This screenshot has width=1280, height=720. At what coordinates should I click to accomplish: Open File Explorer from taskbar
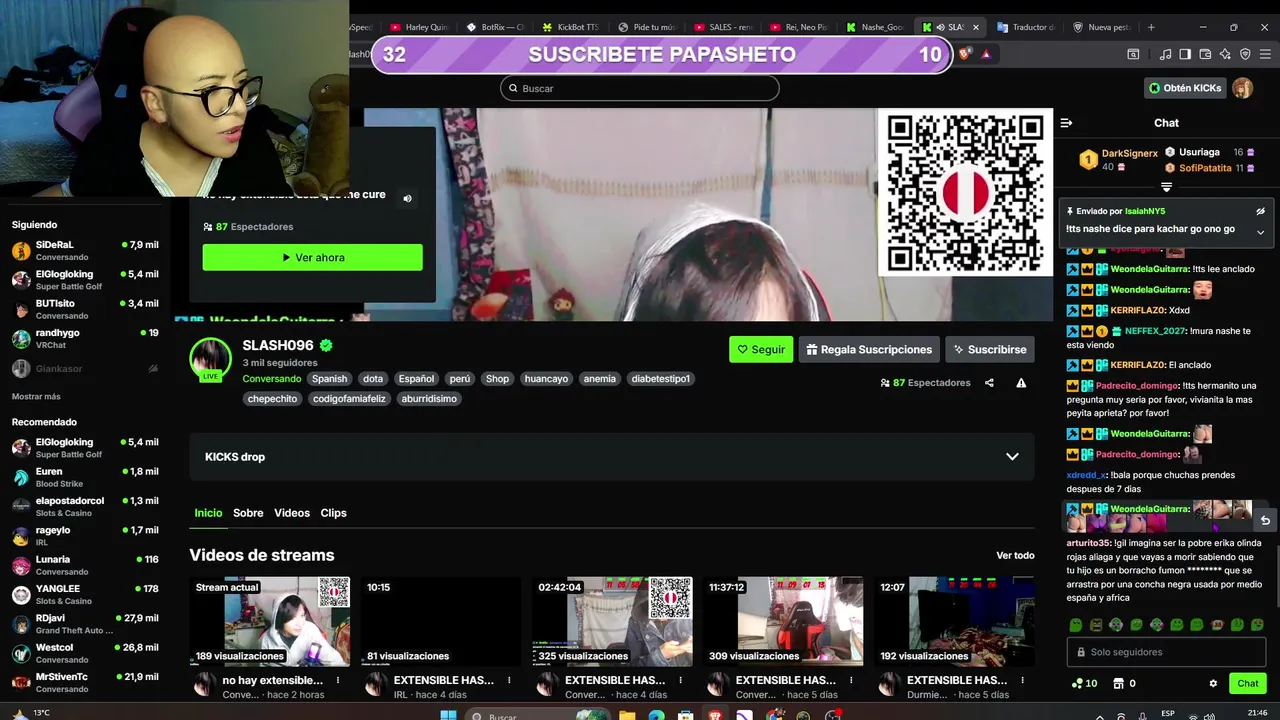(626, 714)
